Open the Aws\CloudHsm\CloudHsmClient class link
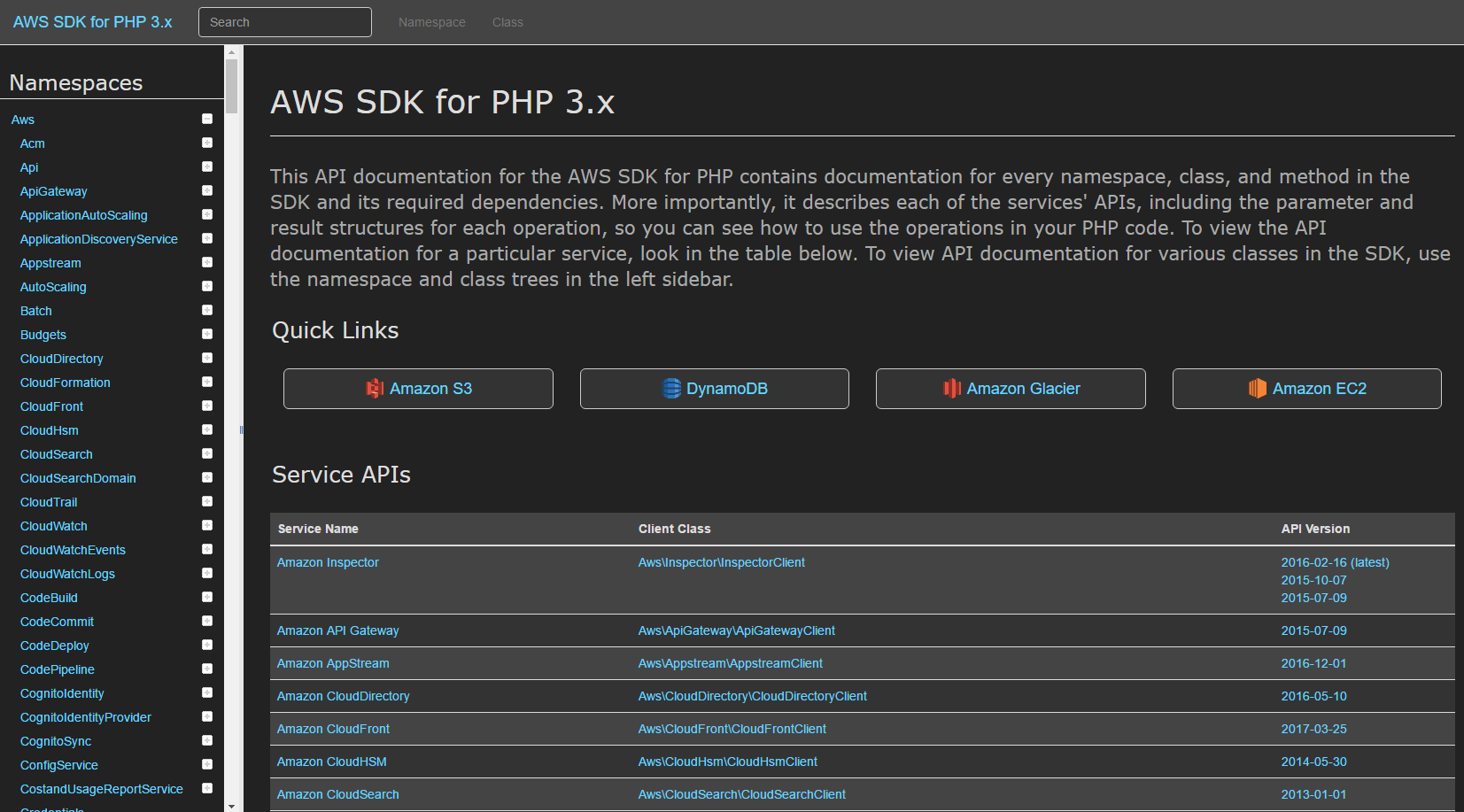This screenshot has width=1464, height=812. pyautogui.click(x=728, y=762)
